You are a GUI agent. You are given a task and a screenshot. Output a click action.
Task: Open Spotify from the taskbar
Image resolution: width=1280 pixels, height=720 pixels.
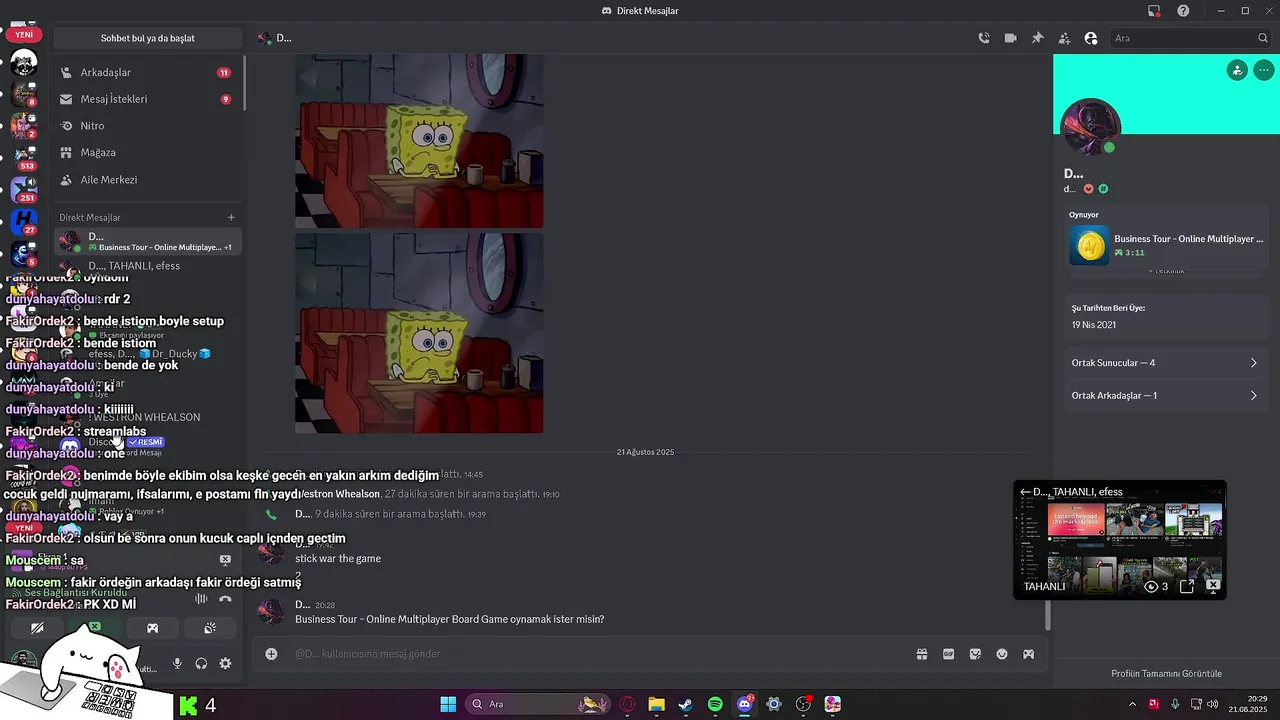tap(715, 704)
